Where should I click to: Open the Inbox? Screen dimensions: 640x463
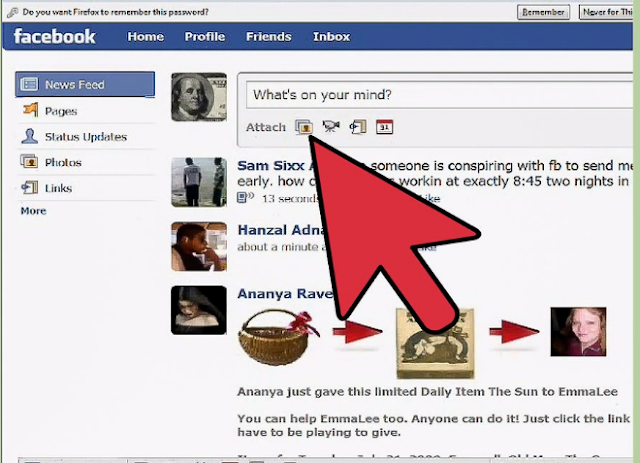point(331,36)
